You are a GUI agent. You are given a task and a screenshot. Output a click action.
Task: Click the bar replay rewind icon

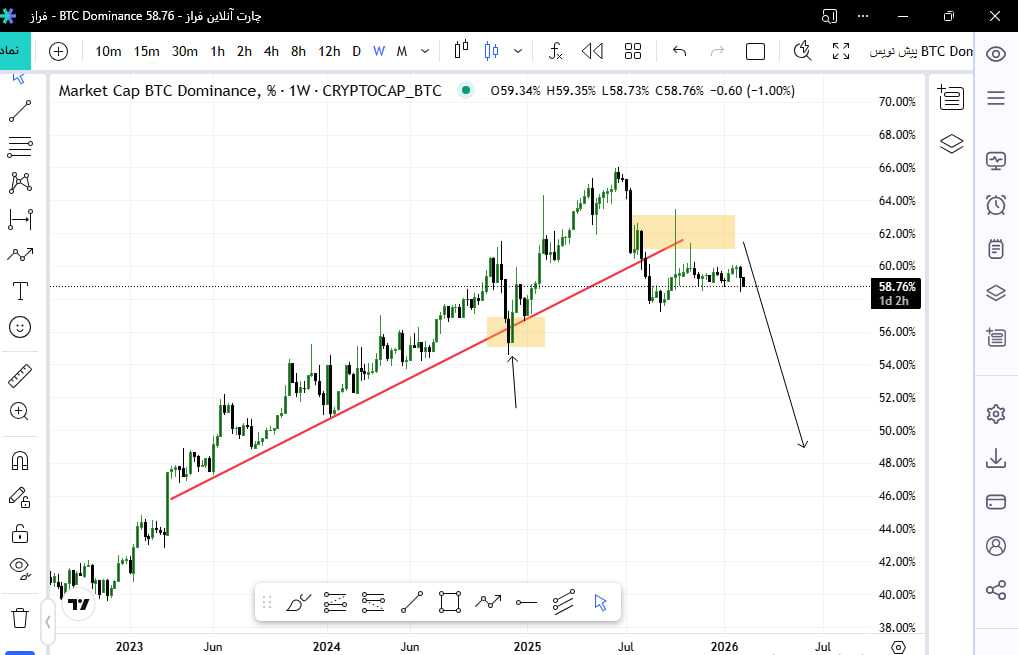point(592,51)
